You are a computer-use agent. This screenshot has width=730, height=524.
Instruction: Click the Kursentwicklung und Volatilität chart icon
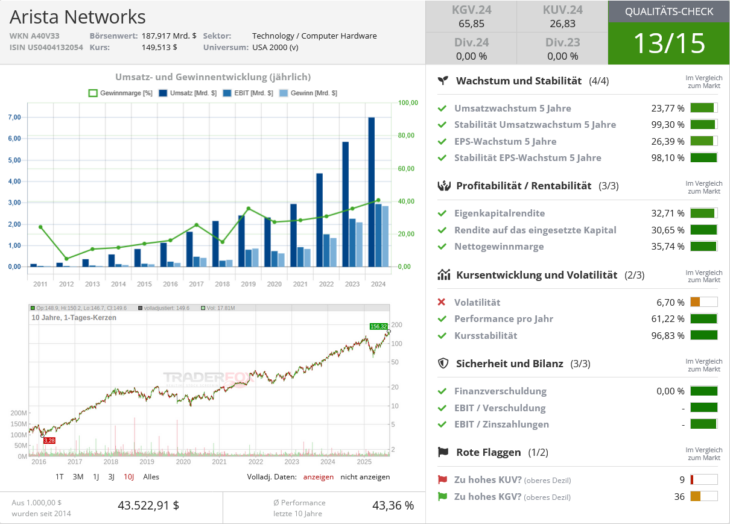pos(444,275)
